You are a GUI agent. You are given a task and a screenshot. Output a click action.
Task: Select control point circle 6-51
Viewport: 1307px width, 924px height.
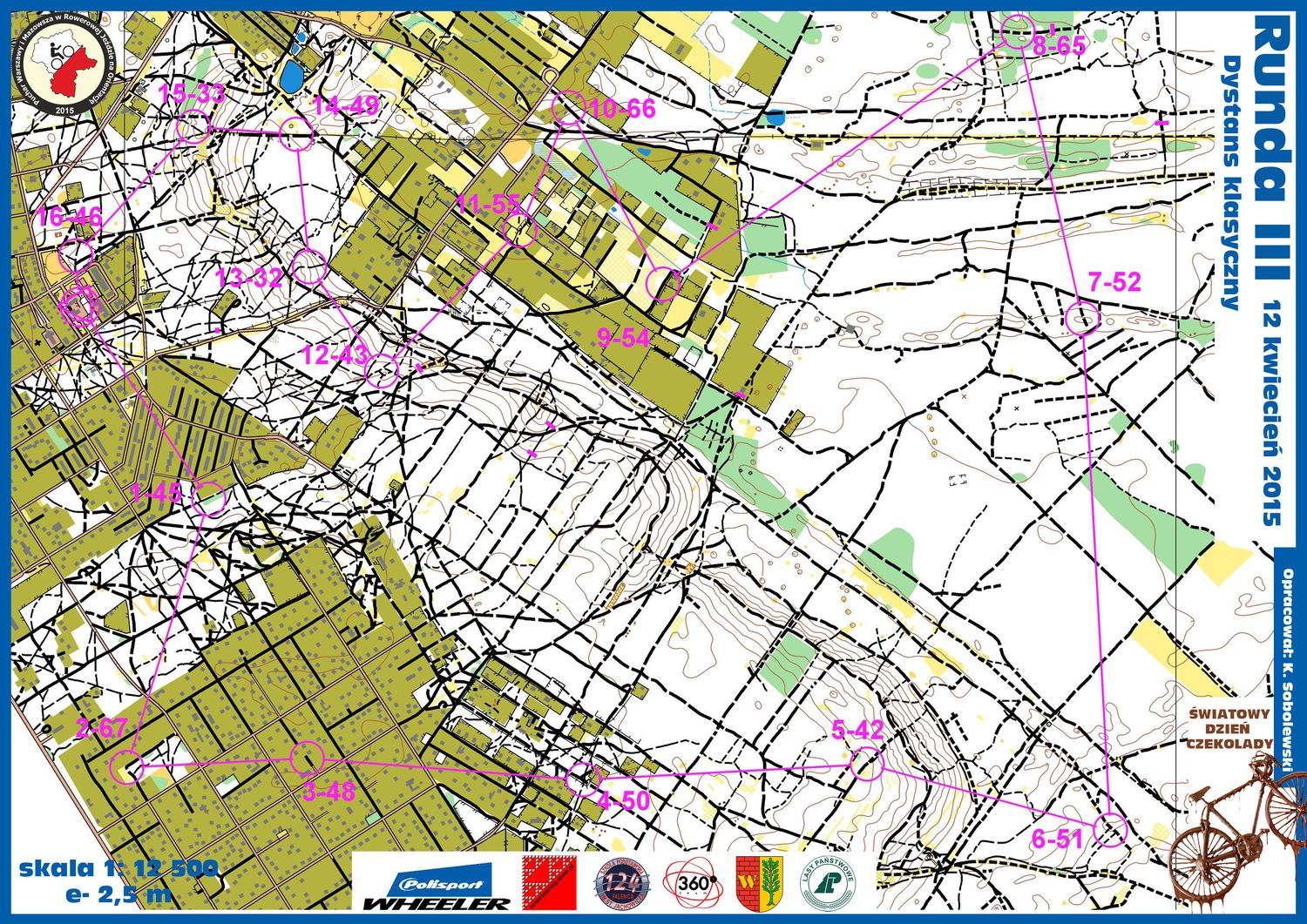click(x=1110, y=829)
